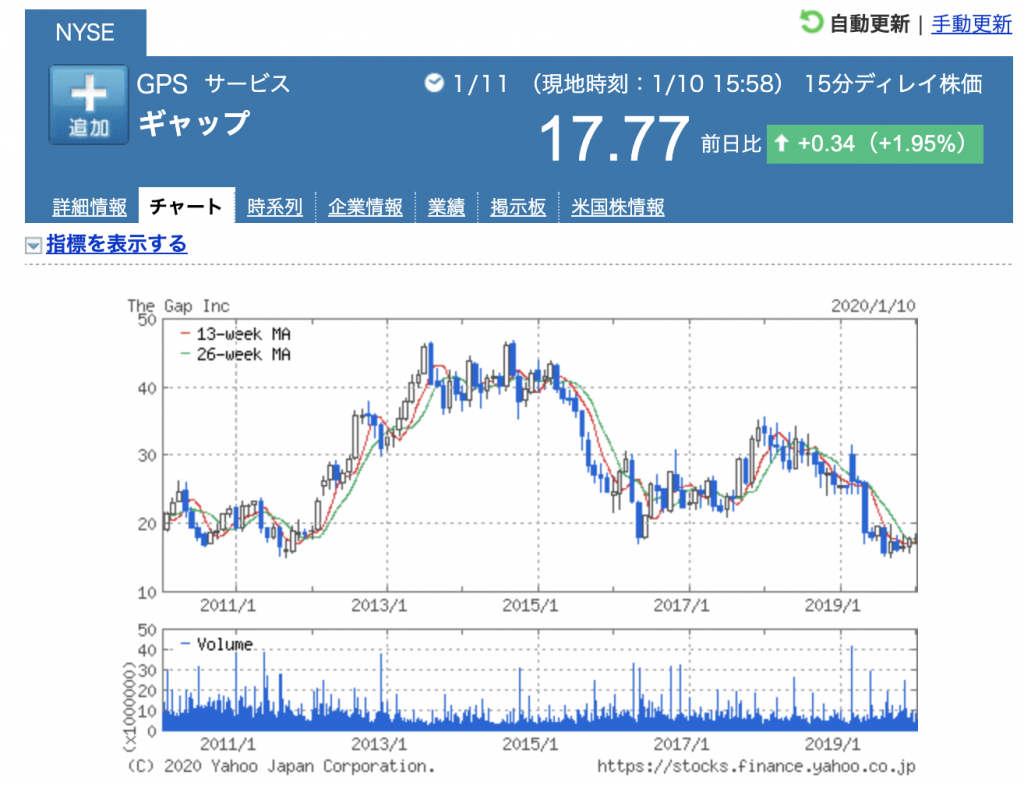The width and height of the screenshot is (1024, 786).
Task: Click the 17.77 stock price
Action: tap(614, 138)
